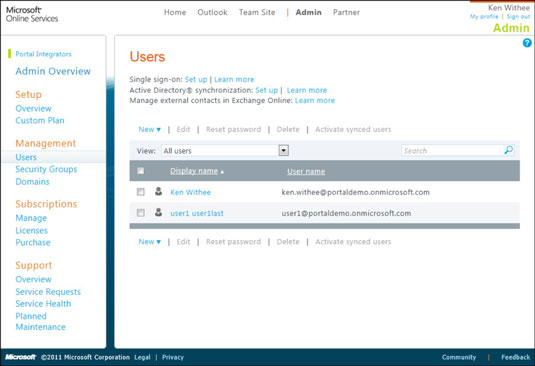This screenshot has width=535, height=366.
Task: Check the box for user1 user1last
Action: (x=141, y=213)
